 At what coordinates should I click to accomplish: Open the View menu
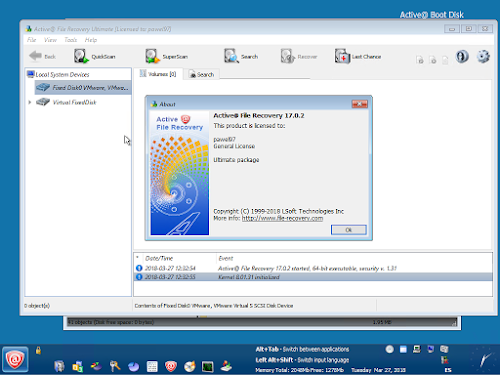pos(50,40)
